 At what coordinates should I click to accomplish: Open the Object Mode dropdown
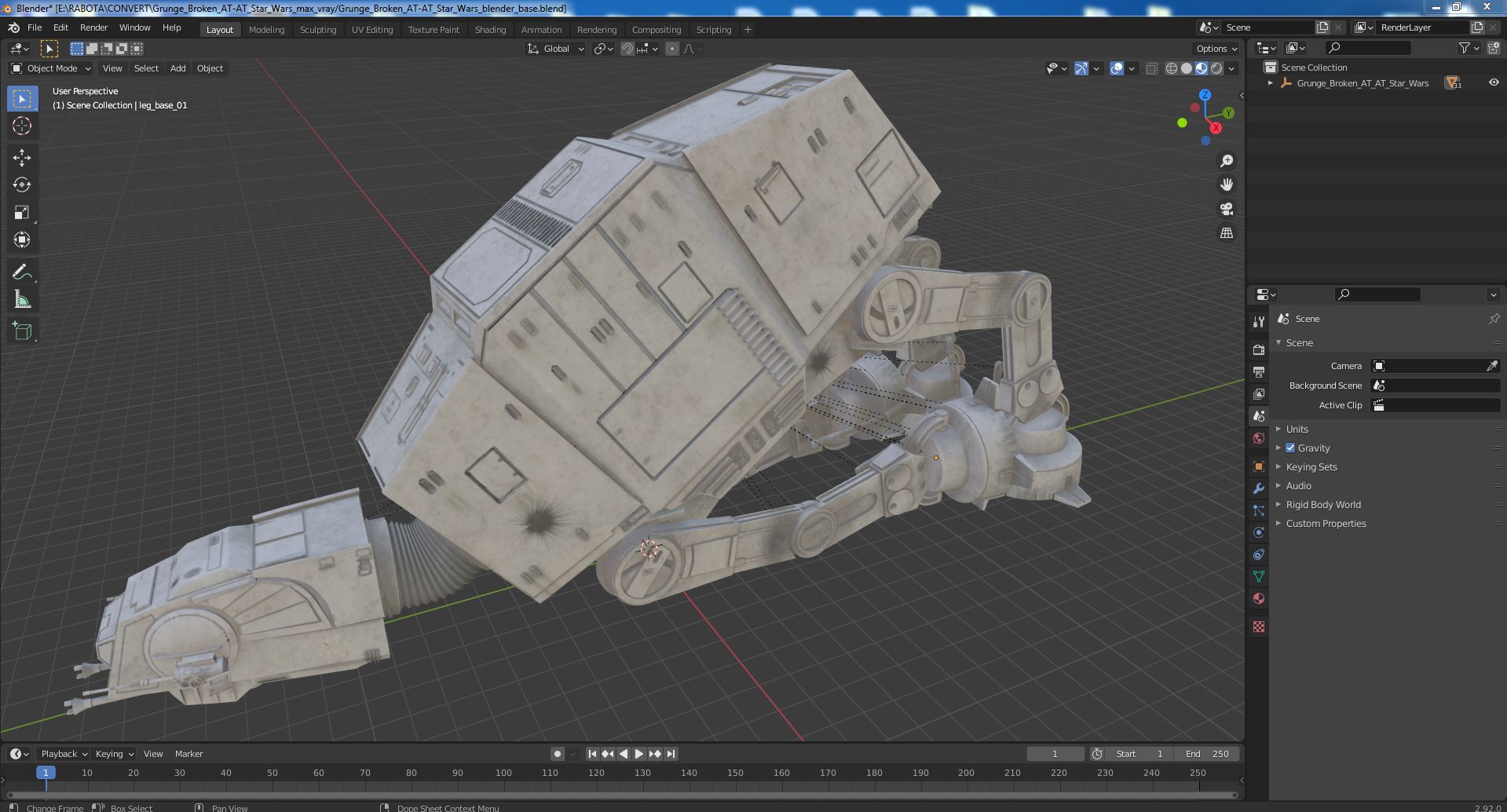coord(51,68)
